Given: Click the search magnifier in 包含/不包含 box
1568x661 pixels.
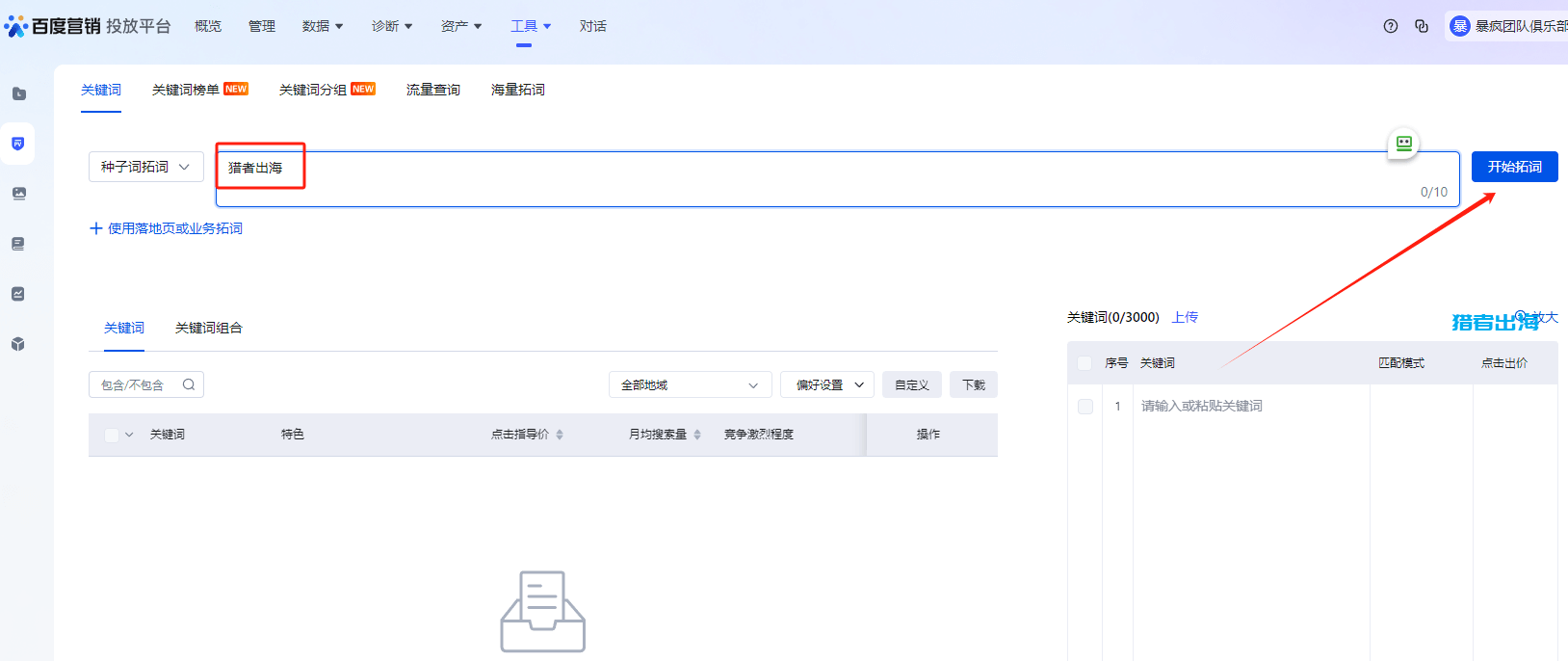Looking at the screenshot, I should pyautogui.click(x=189, y=384).
